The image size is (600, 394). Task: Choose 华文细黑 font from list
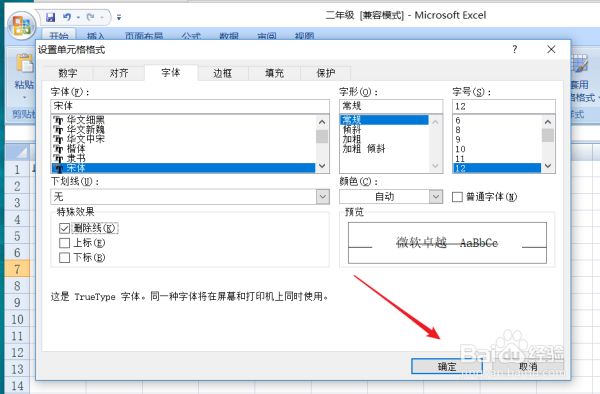(183, 120)
